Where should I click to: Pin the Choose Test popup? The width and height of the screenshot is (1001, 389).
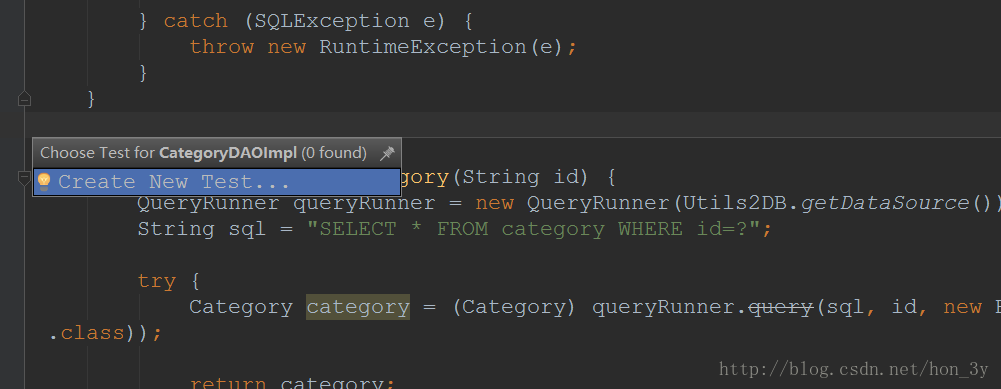pyautogui.click(x=386, y=153)
